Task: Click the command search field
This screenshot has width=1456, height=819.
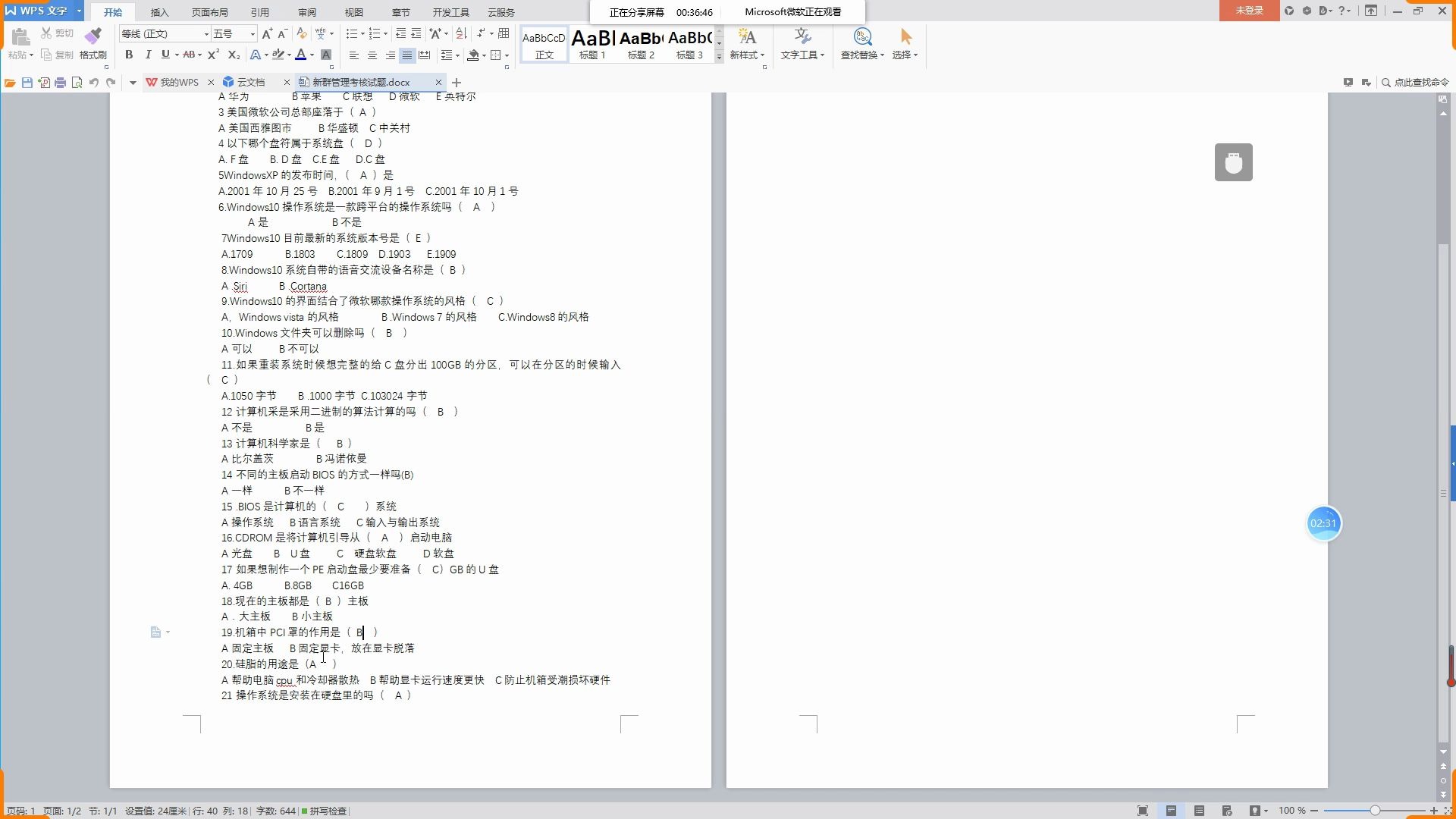Action: point(1415,82)
